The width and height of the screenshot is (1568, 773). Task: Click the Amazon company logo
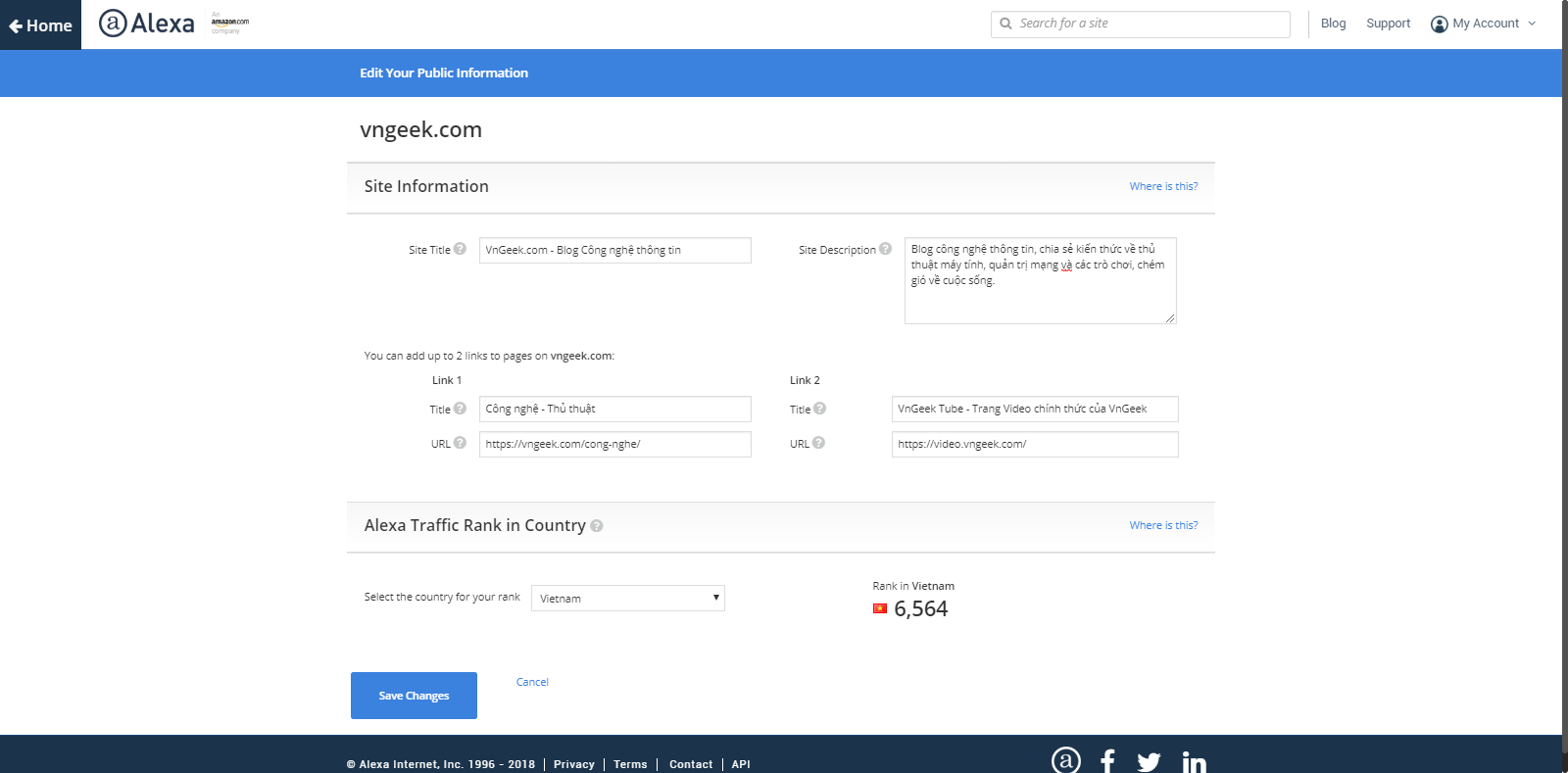pos(230,23)
